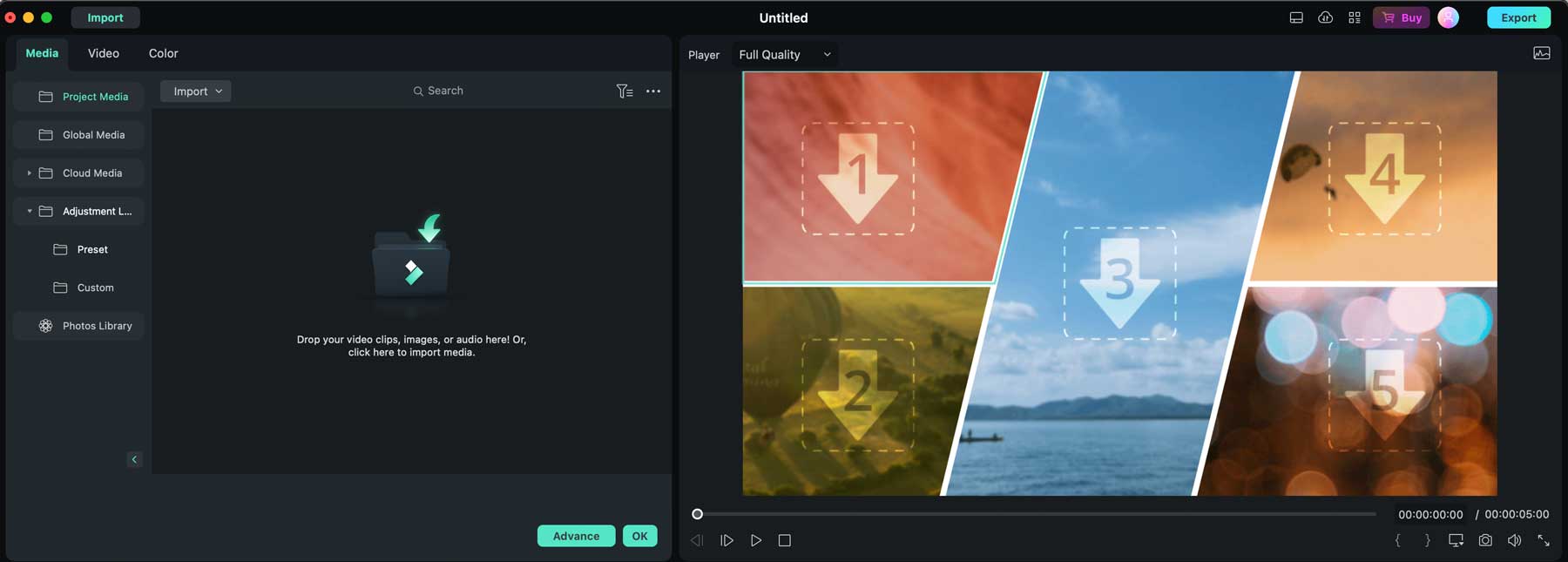Viewport: 1568px width, 562px height.
Task: Expand the Cloud Media folder arrow
Action: [29, 173]
